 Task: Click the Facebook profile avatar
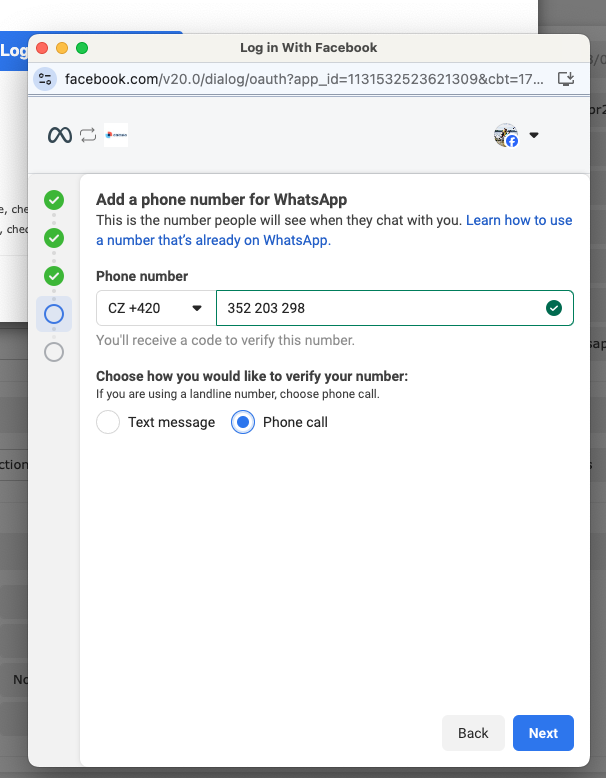point(506,135)
